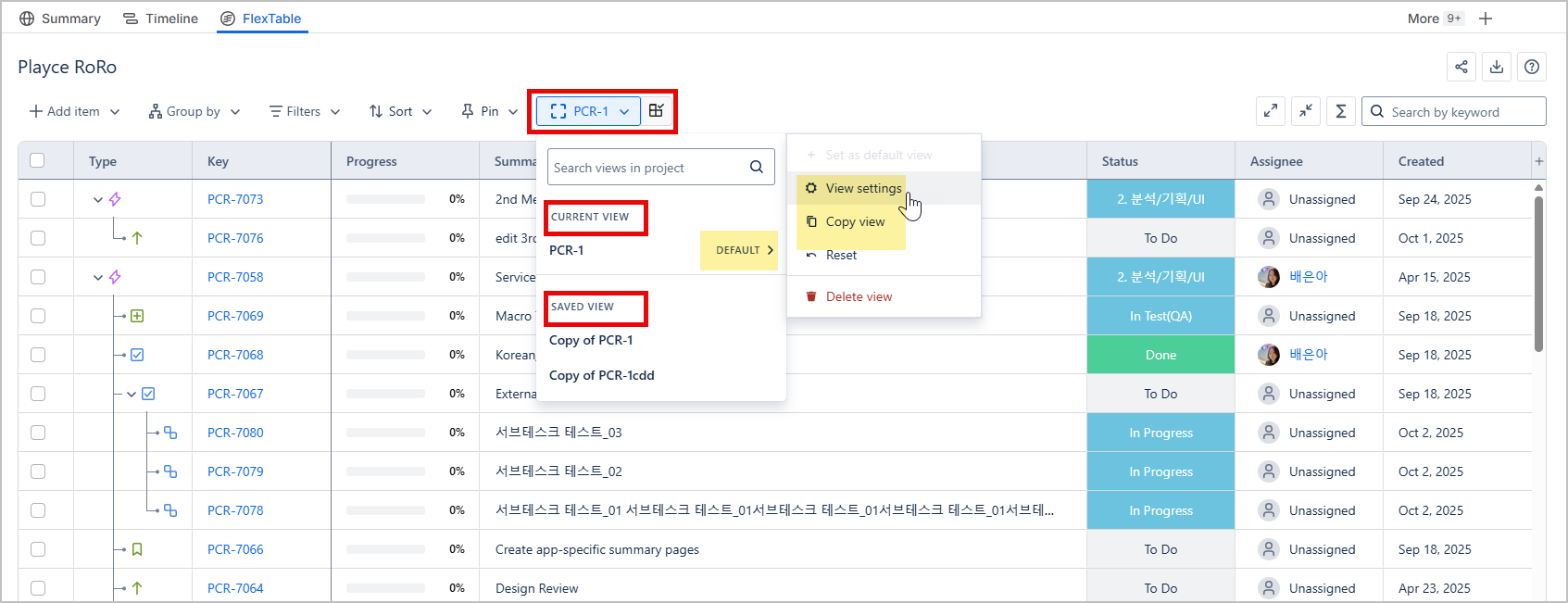Click the save view layout icon beside PCR-1
1568x603 pixels.
pyautogui.click(x=656, y=111)
